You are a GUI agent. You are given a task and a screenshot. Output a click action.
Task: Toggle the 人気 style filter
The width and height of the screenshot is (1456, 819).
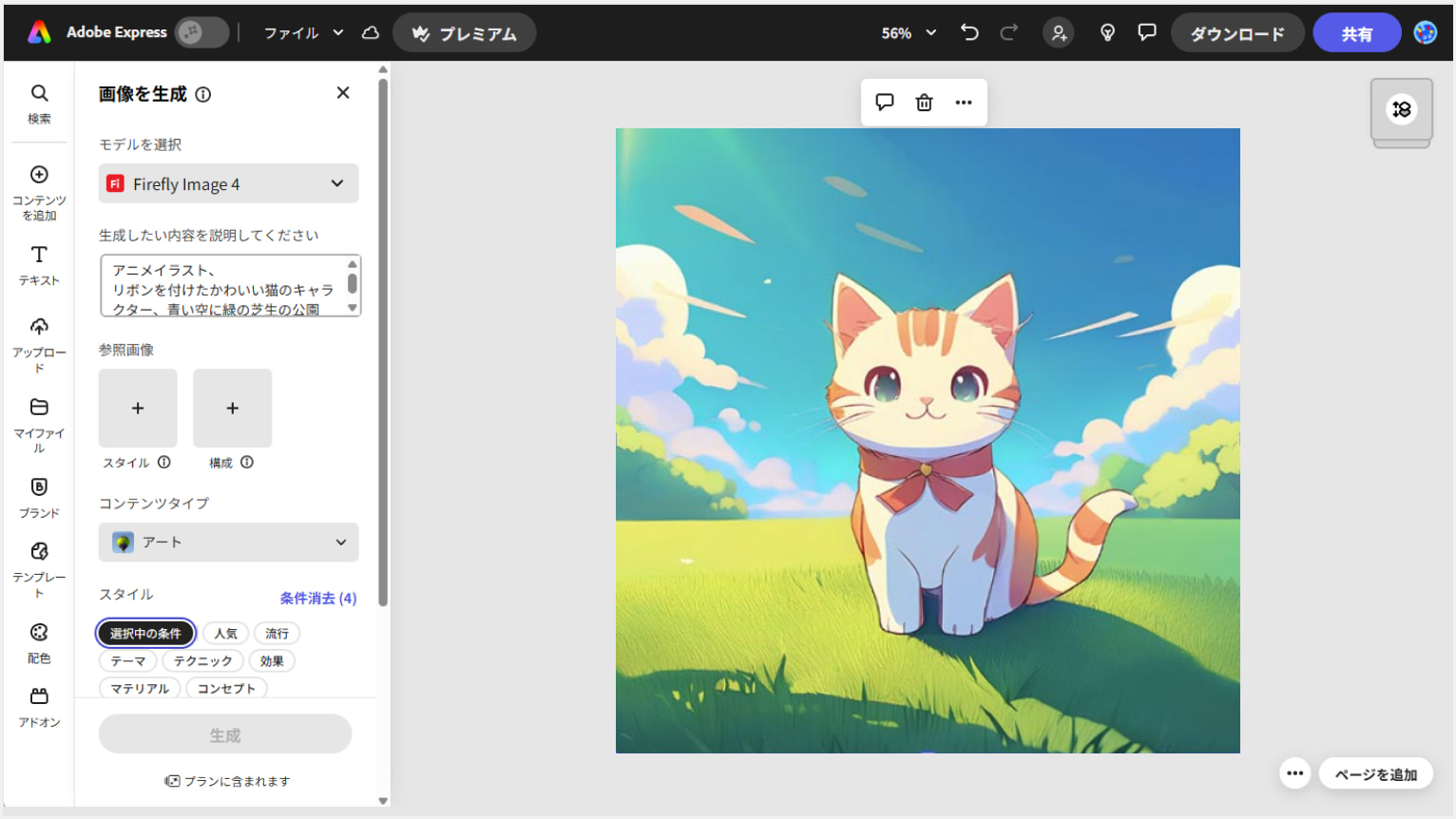click(x=225, y=633)
